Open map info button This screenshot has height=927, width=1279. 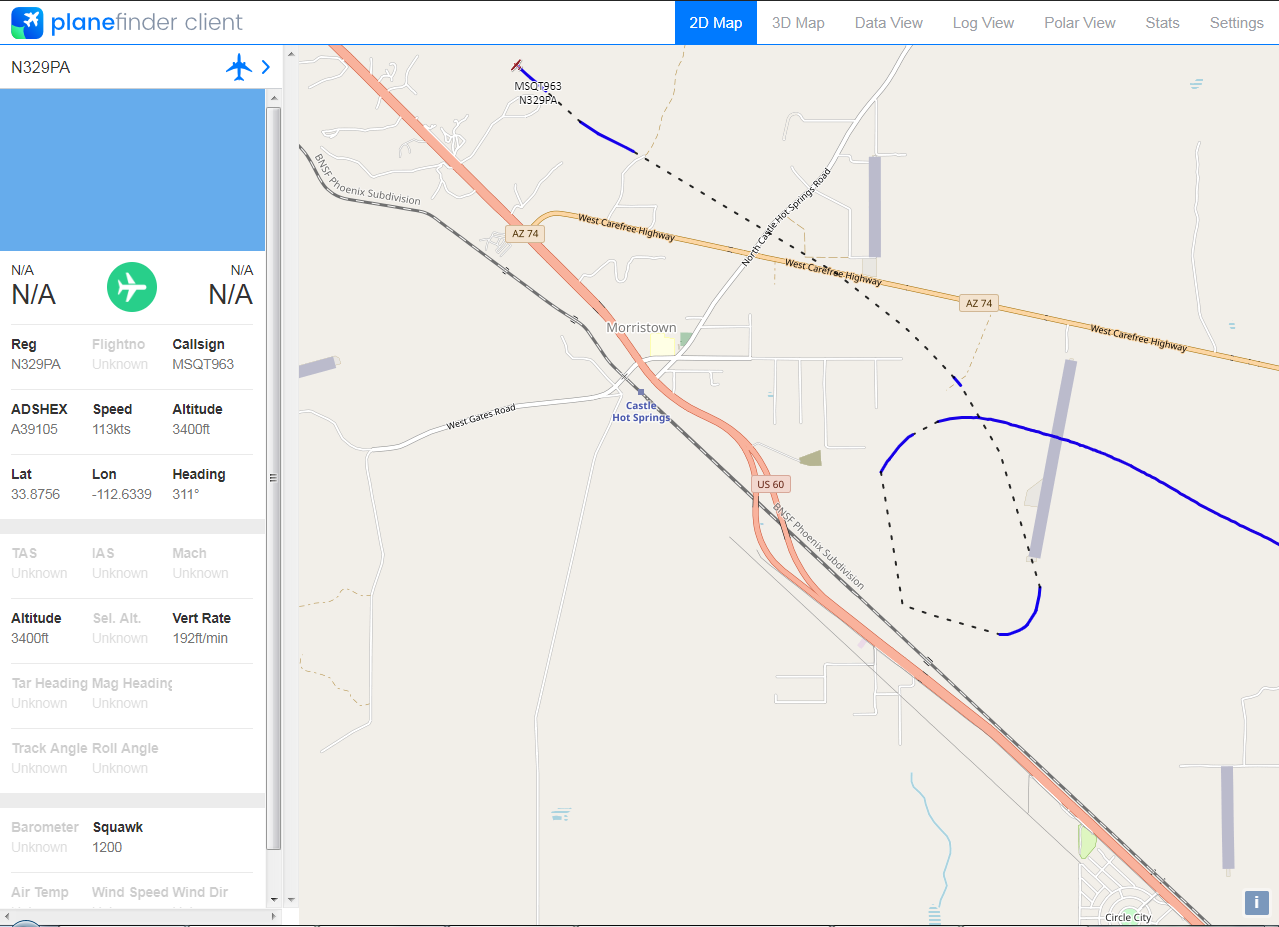point(1256,902)
